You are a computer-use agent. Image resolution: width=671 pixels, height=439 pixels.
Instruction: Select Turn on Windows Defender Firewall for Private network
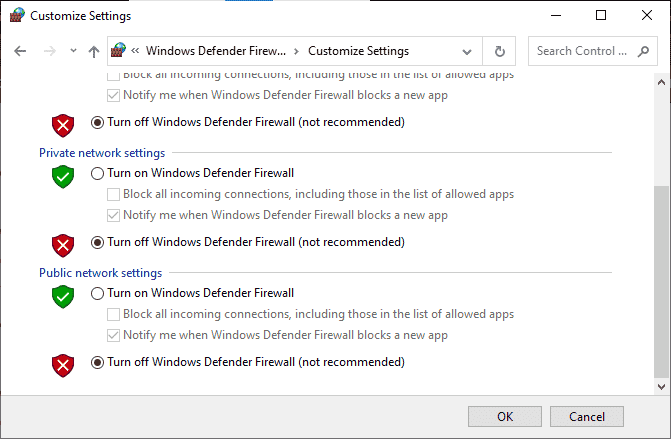pyautogui.click(x=97, y=173)
